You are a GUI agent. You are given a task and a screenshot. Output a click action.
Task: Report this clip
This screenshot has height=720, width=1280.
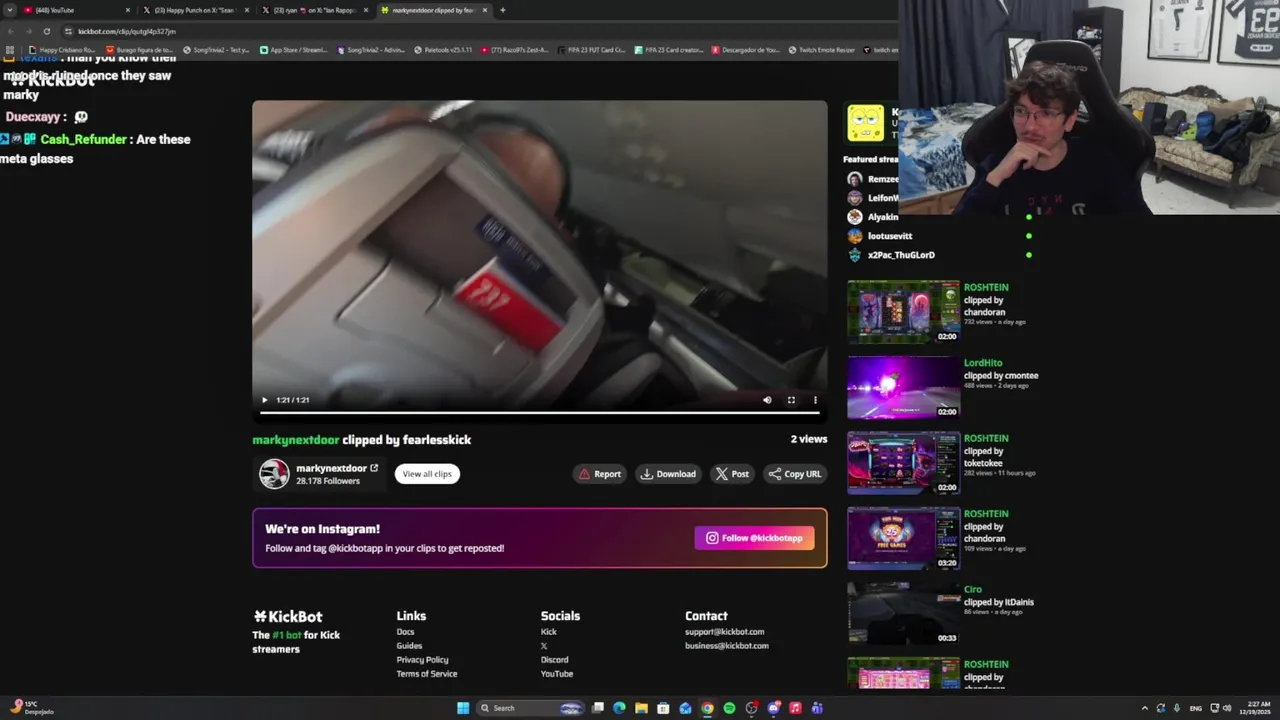point(600,474)
